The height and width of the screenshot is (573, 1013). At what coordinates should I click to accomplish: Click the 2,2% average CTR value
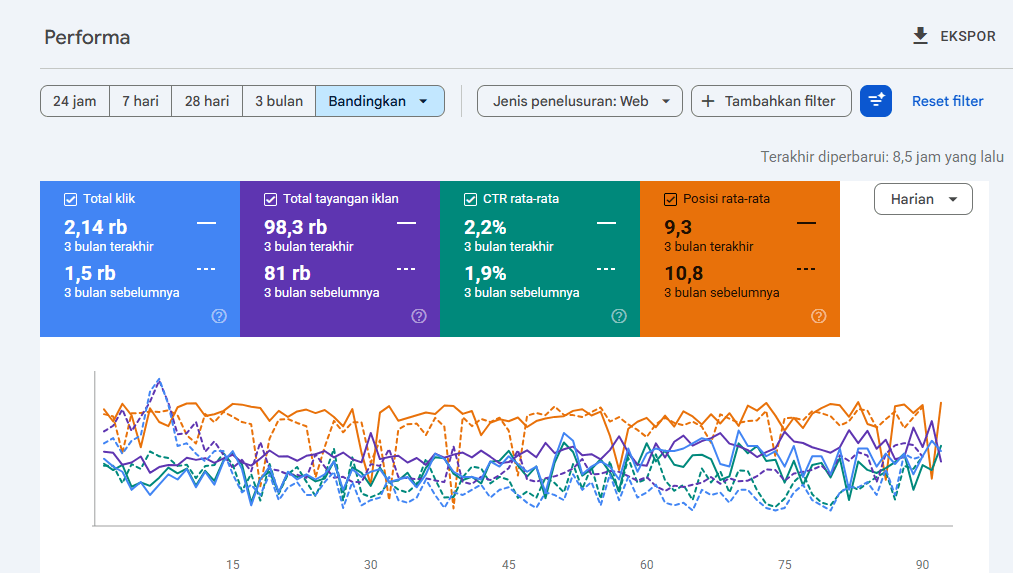point(485,227)
